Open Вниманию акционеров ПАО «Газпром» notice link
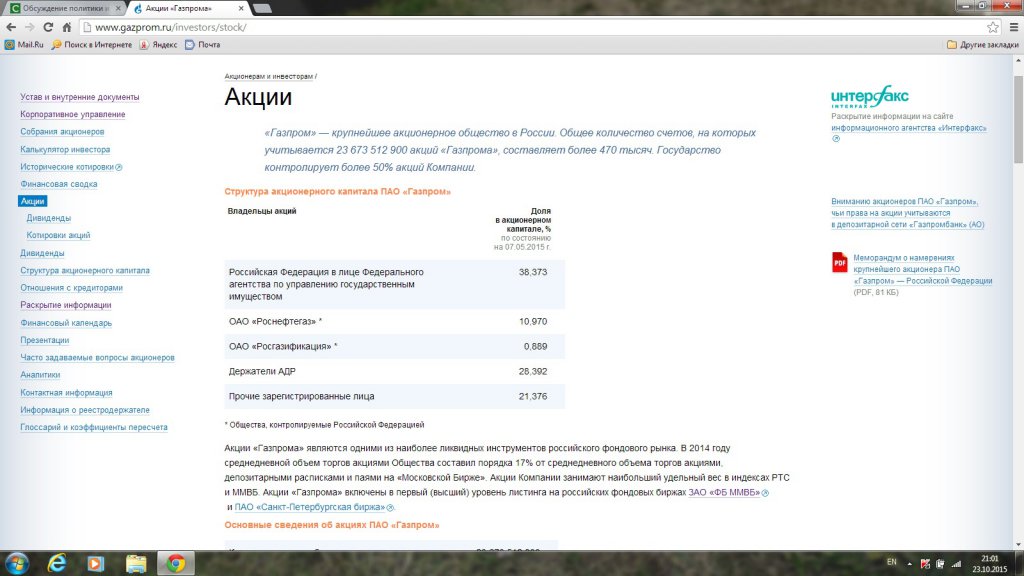Viewport: 1024px width, 576px height. coord(907,213)
